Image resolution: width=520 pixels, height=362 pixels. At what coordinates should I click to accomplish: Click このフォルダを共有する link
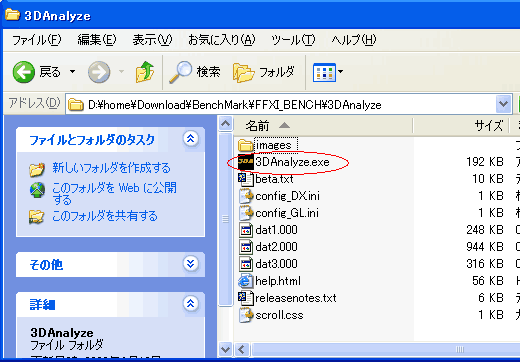(105, 216)
